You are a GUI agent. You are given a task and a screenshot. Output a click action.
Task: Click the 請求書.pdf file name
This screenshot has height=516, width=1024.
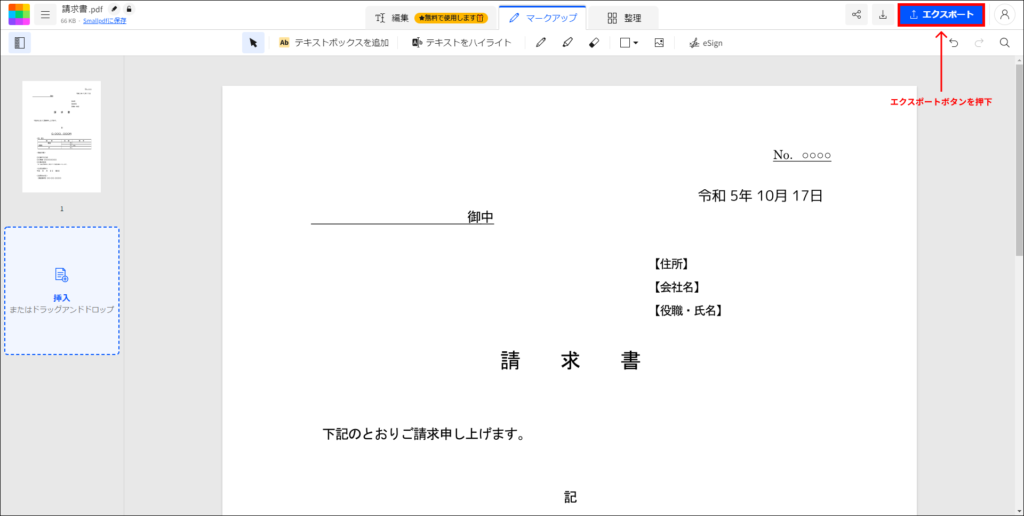coord(82,10)
